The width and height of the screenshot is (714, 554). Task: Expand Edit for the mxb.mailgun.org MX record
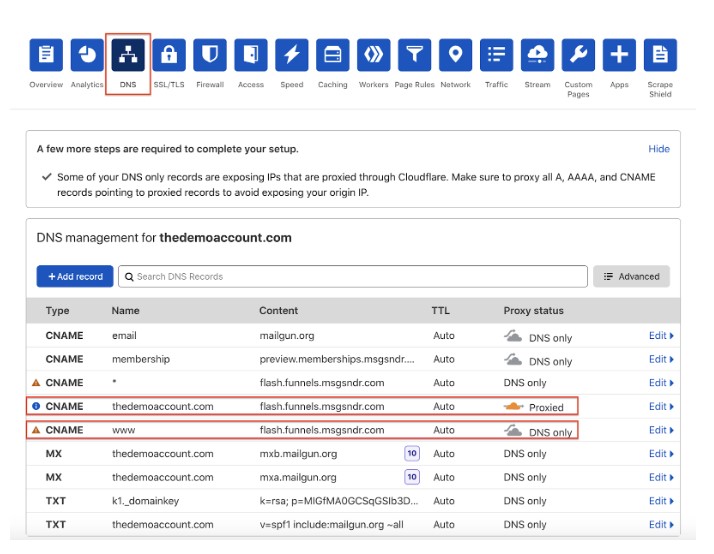pos(661,454)
